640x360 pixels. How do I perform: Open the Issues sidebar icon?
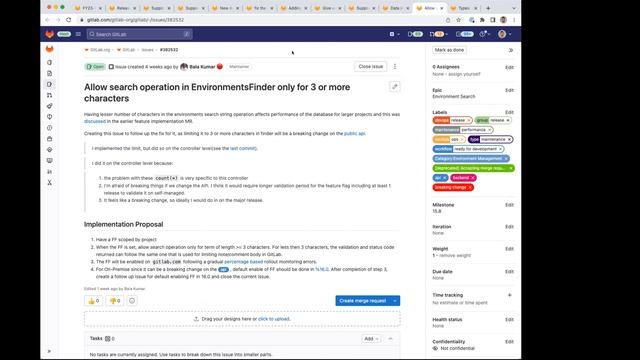49,84
